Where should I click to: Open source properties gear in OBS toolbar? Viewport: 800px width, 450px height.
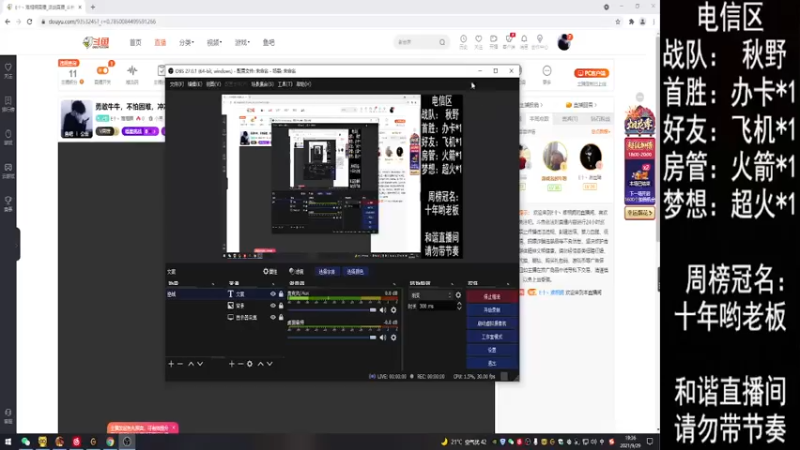tap(270, 271)
